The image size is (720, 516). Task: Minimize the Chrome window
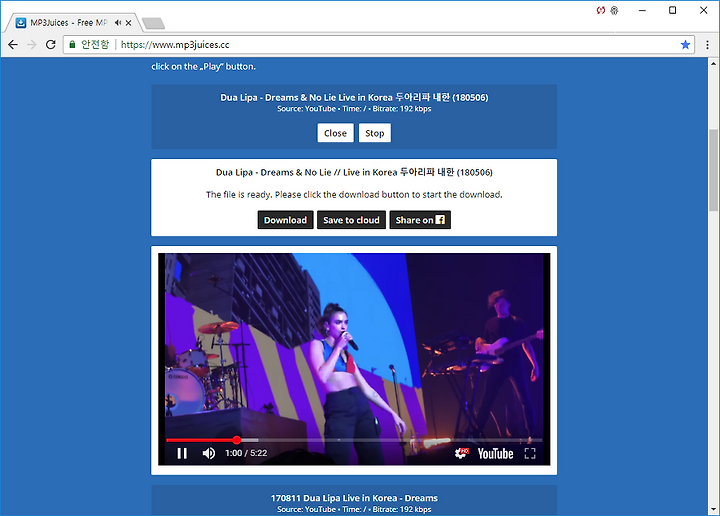point(642,10)
